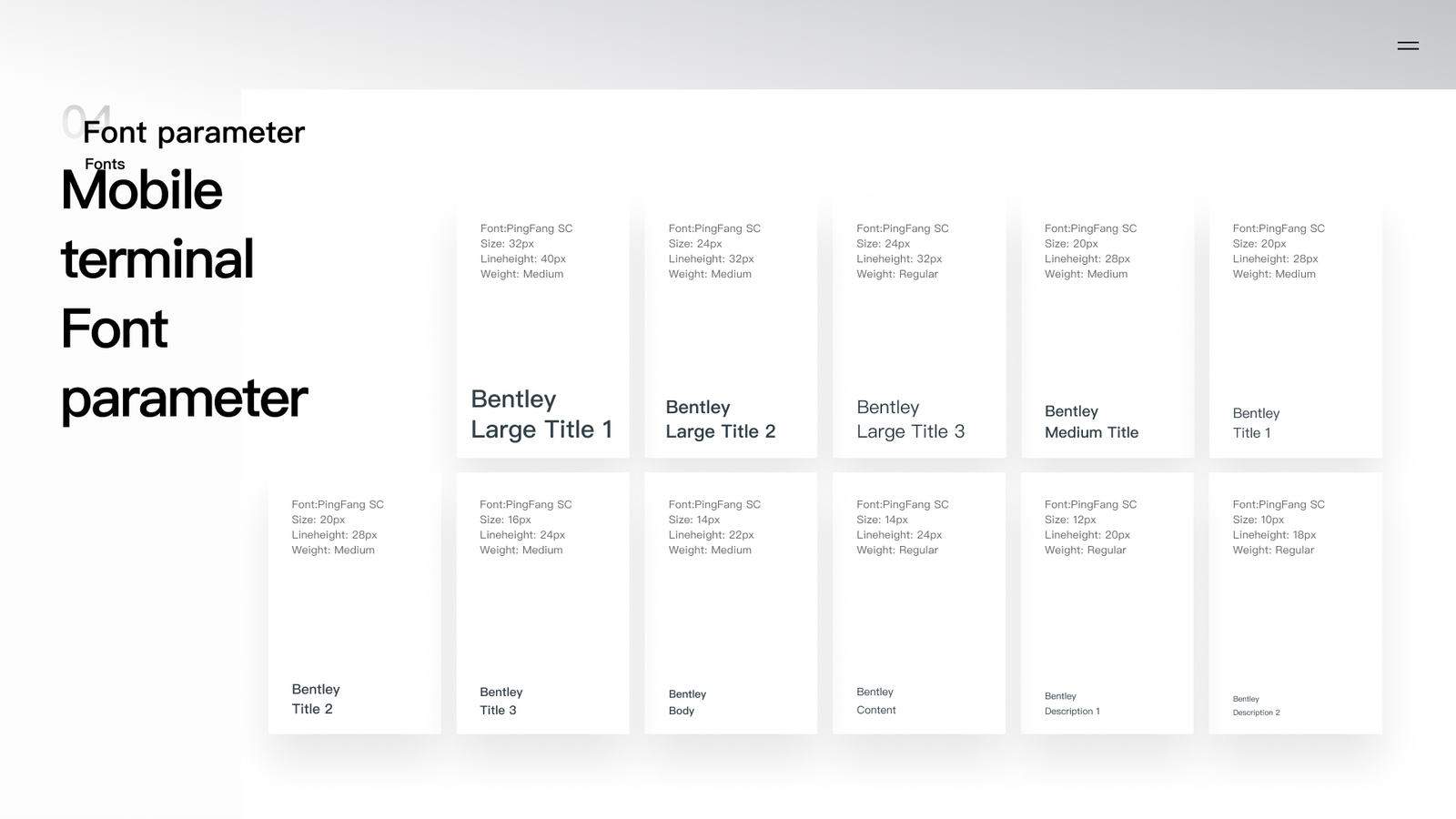Click the 'Bentley Title 3' sample text
The height and width of the screenshot is (819, 1456).
pos(500,701)
